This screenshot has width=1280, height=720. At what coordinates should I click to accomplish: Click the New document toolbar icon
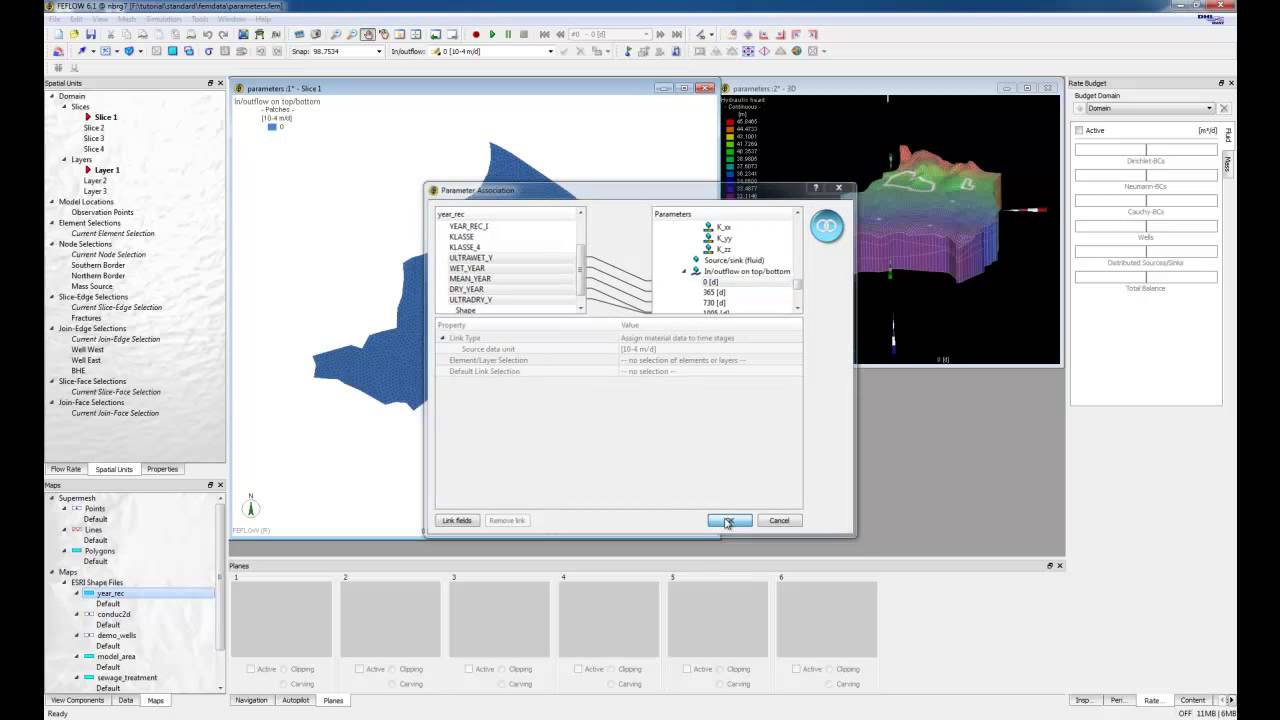point(59,34)
